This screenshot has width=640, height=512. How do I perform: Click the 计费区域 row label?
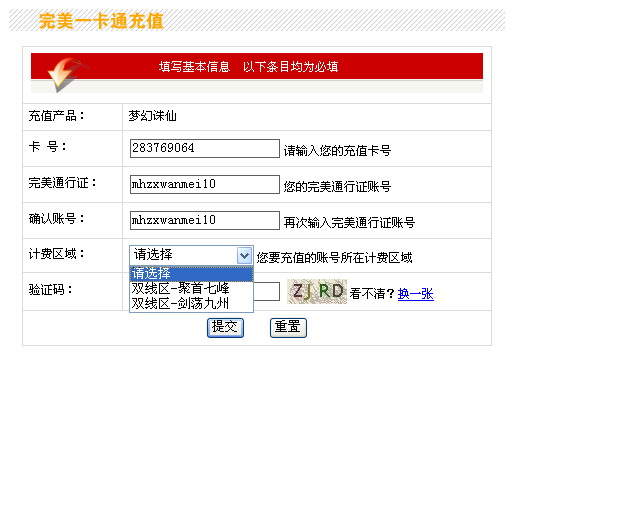(57, 254)
